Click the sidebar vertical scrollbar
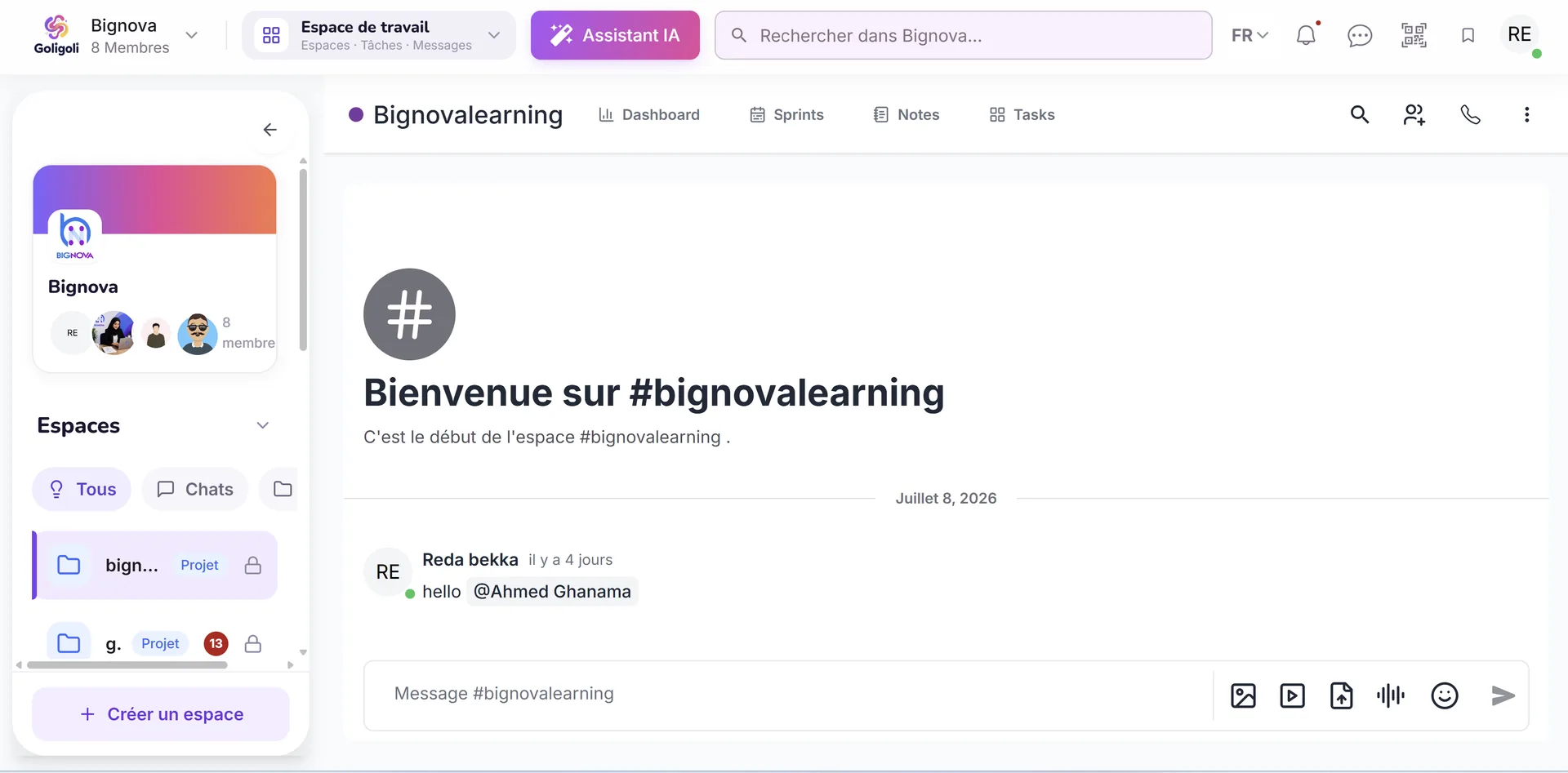The height and width of the screenshot is (773, 1568). tap(303, 259)
